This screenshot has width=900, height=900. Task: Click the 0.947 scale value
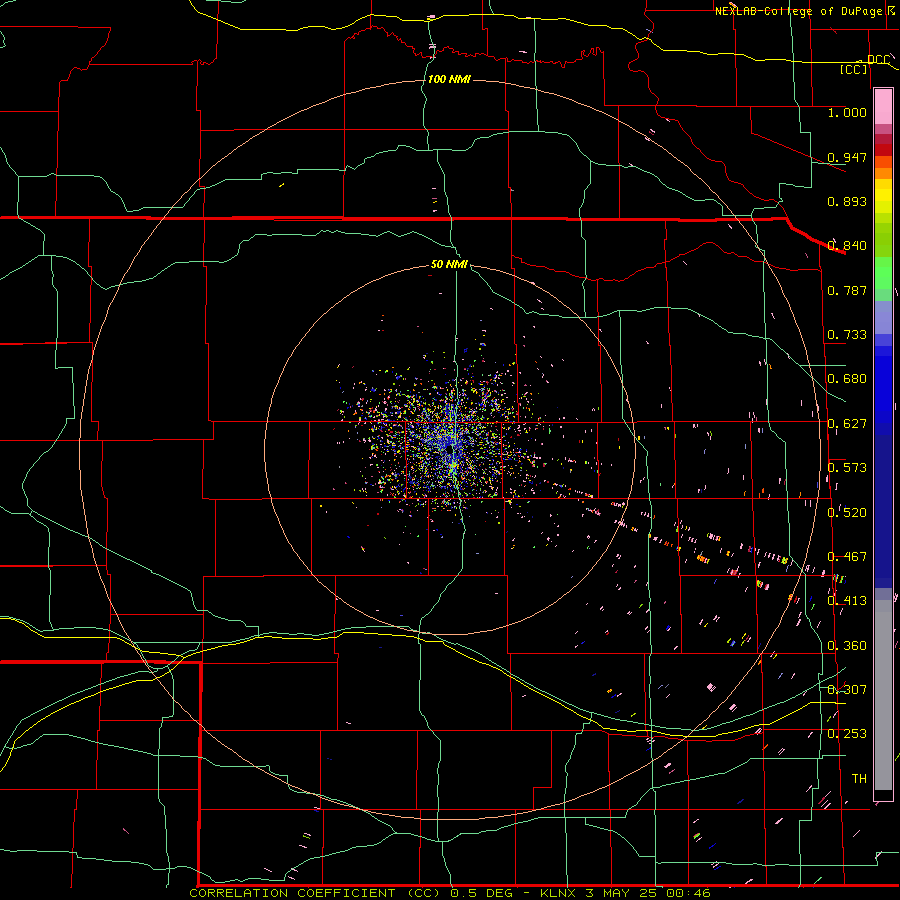pos(847,157)
